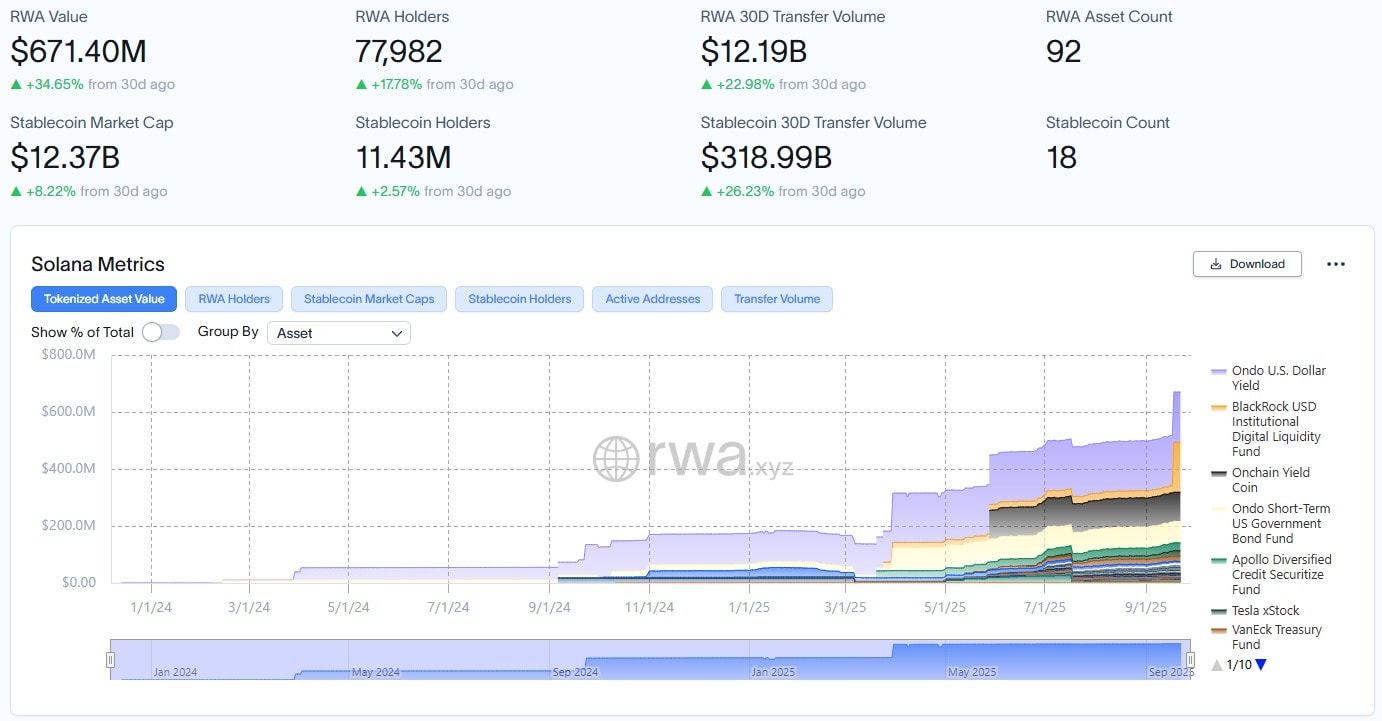Show the Active Addresses metric
The width and height of the screenshot is (1382, 721).
pyautogui.click(x=652, y=299)
